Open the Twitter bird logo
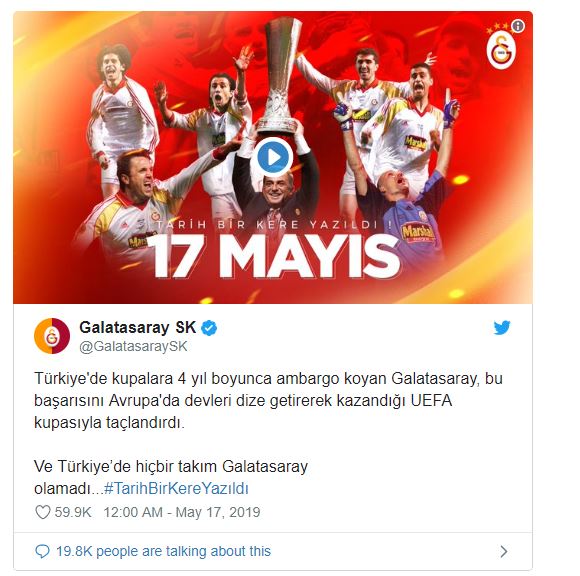Viewport: 580px width, 576px height. click(x=502, y=328)
